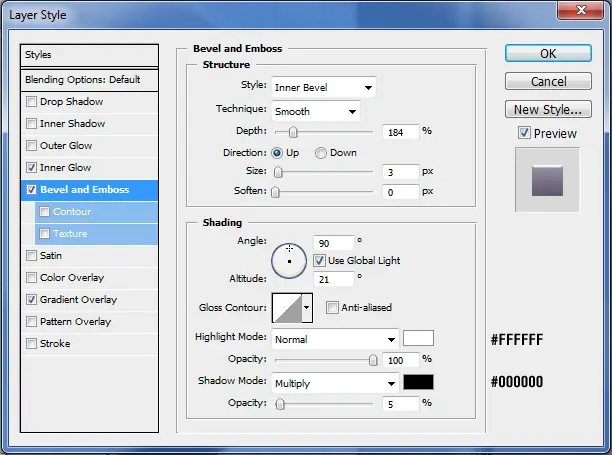Select the Up direction radio button
The height and width of the screenshot is (455, 612).
pyautogui.click(x=277, y=153)
